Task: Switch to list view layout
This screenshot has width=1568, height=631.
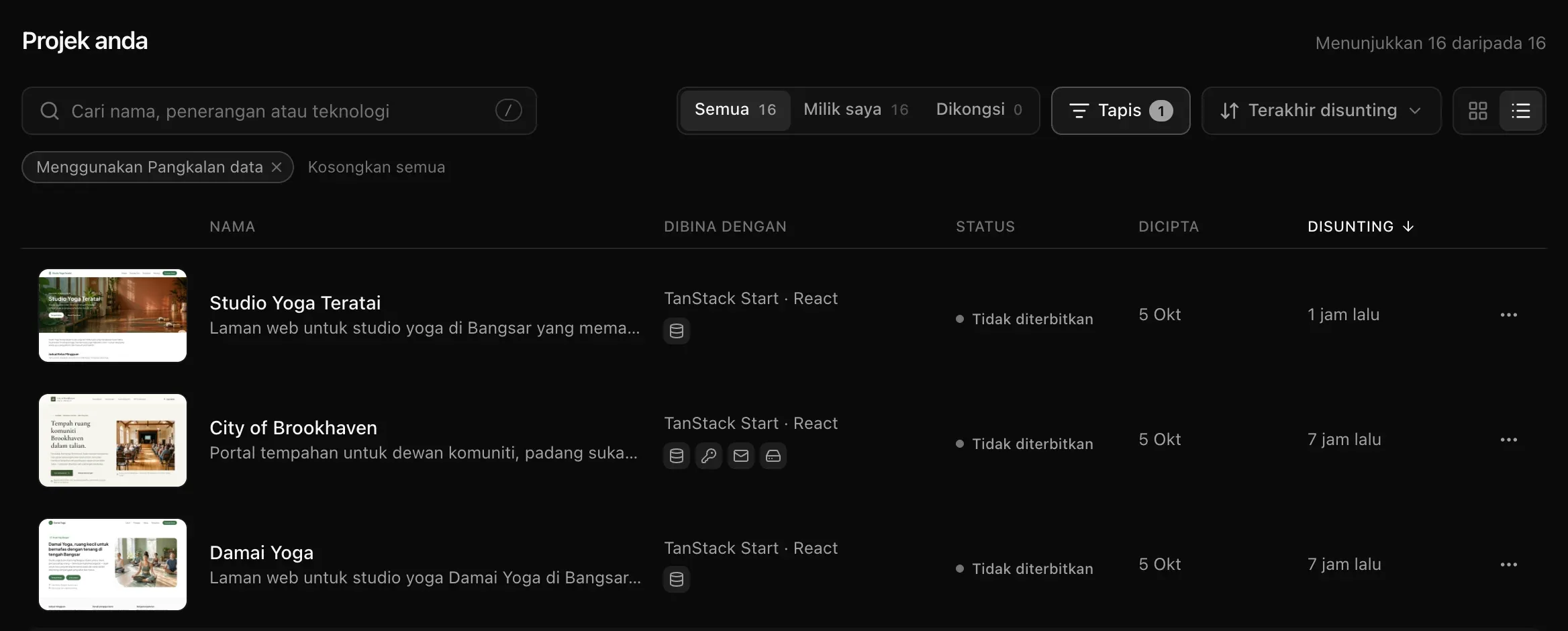Action: point(1521,111)
